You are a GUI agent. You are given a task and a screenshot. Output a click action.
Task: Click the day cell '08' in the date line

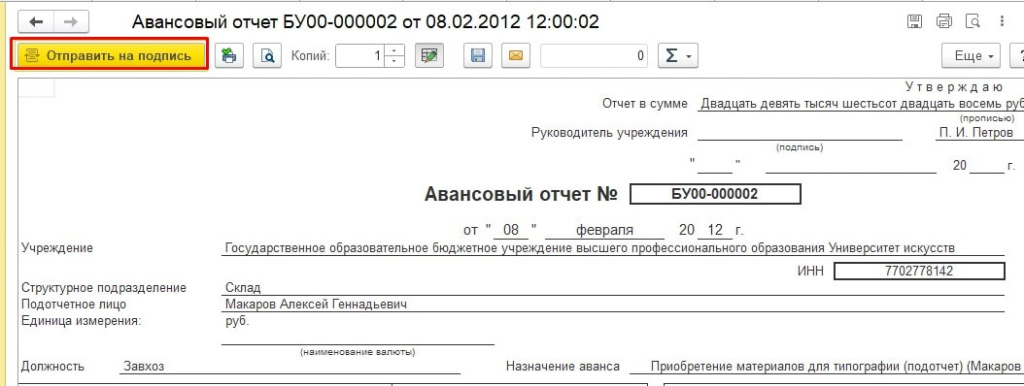[511, 231]
